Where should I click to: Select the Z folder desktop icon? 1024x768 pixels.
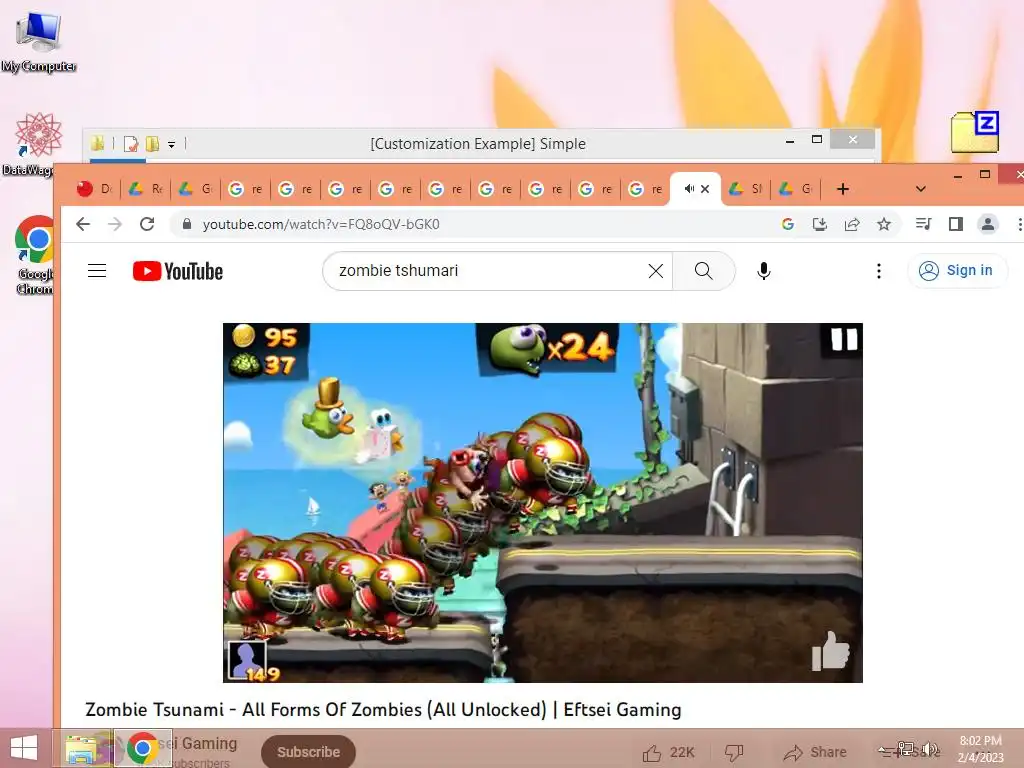click(x=974, y=132)
